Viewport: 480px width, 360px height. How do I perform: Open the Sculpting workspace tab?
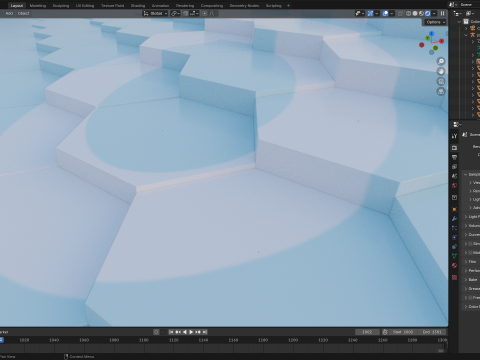[x=61, y=6]
